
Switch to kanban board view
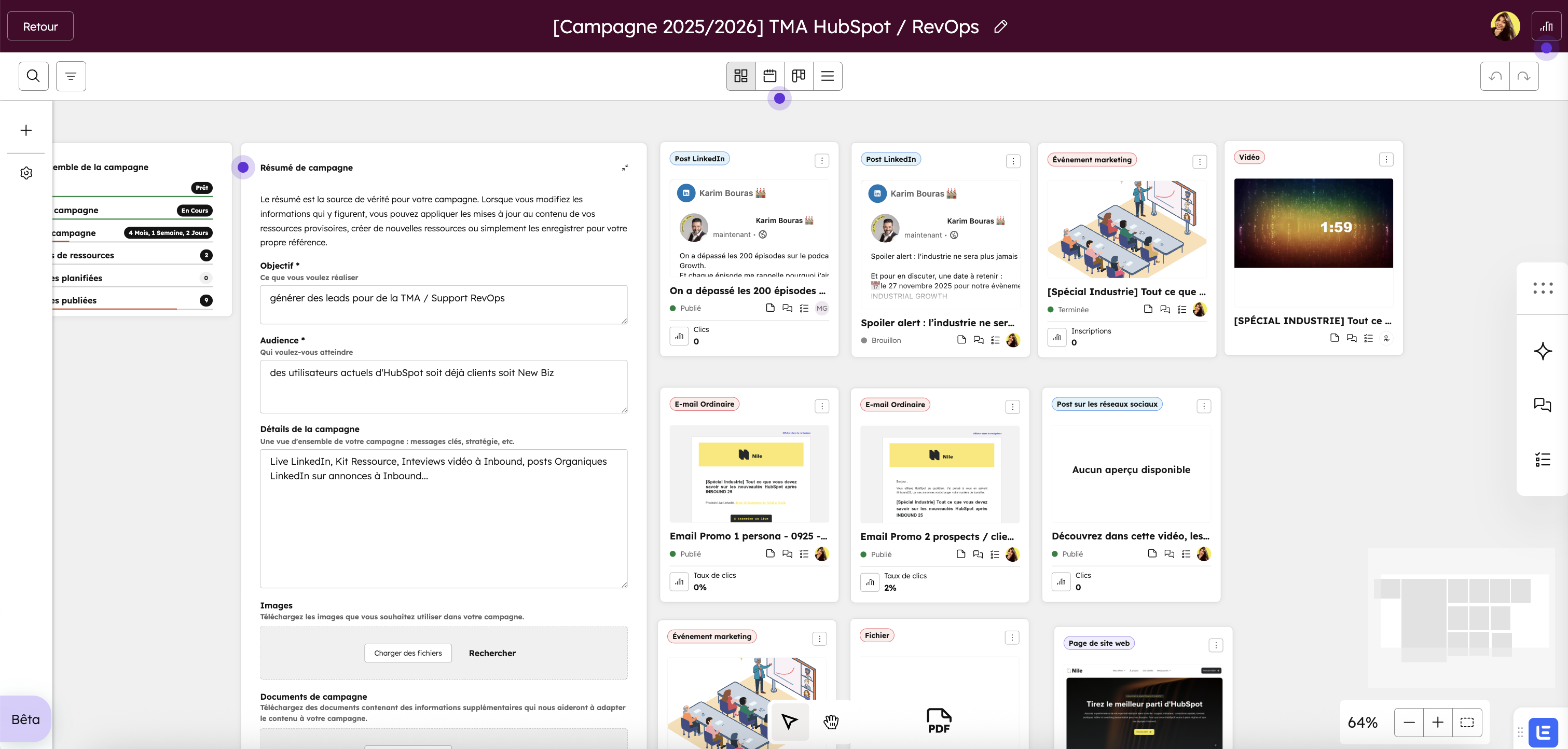pyautogui.click(x=799, y=76)
